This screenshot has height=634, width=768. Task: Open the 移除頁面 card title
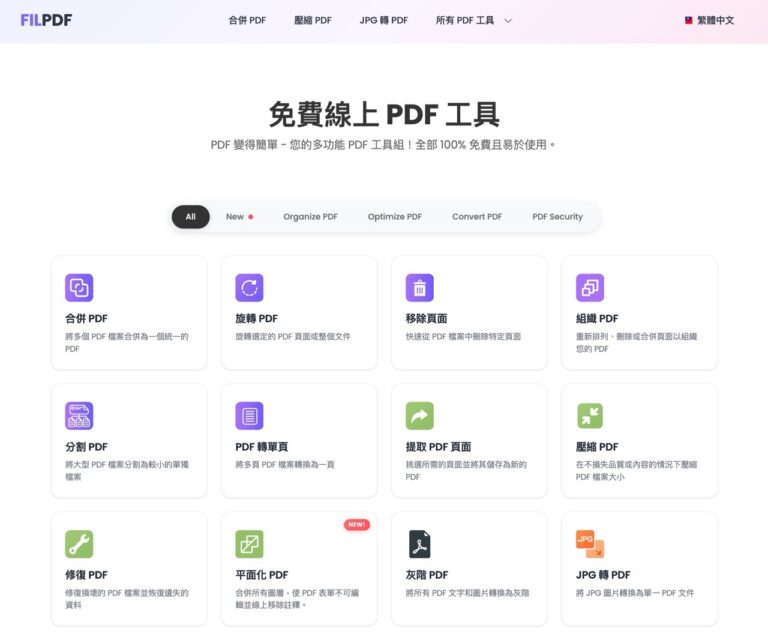pos(426,318)
